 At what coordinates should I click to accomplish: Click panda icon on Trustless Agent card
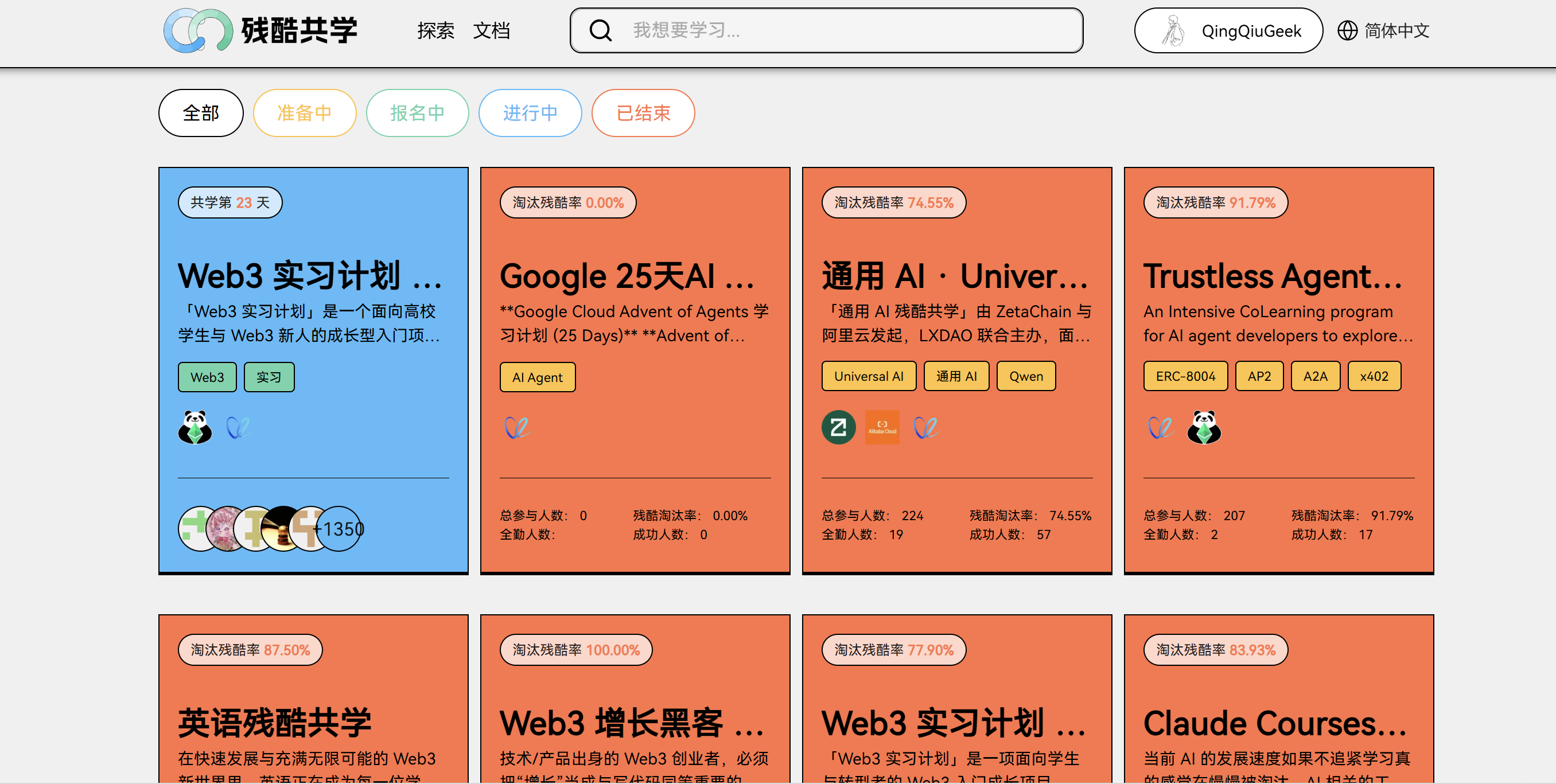pyautogui.click(x=1203, y=428)
